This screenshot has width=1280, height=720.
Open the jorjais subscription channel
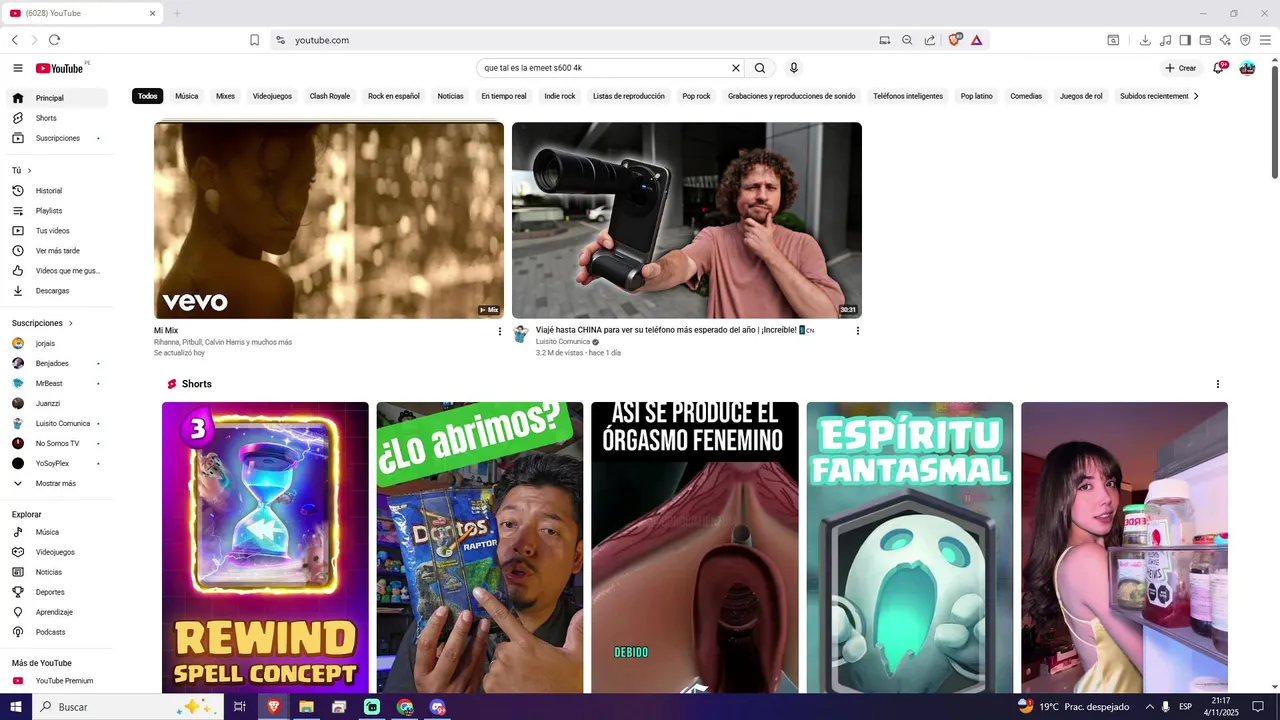(x=58, y=343)
